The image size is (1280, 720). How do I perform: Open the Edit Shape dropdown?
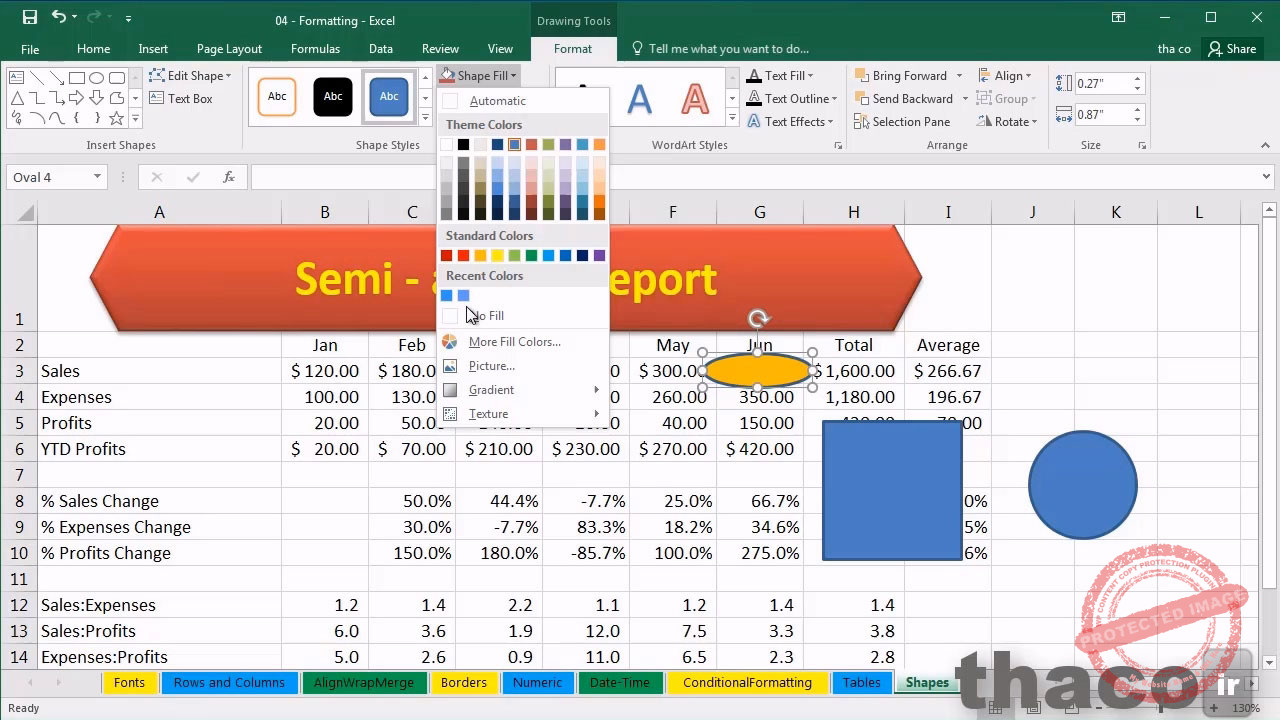click(x=190, y=76)
